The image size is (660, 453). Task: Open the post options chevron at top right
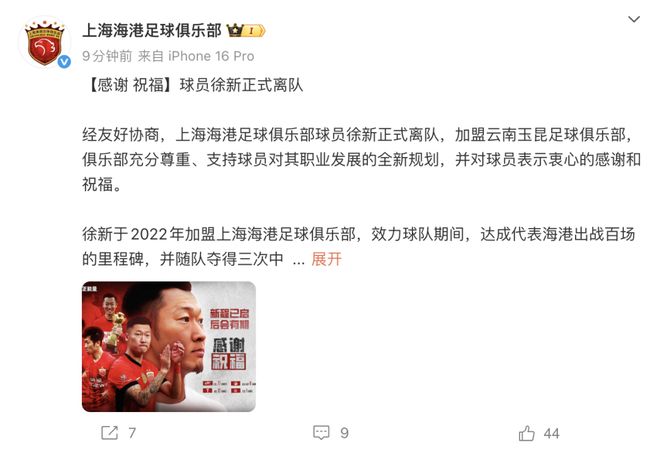pyautogui.click(x=633, y=19)
